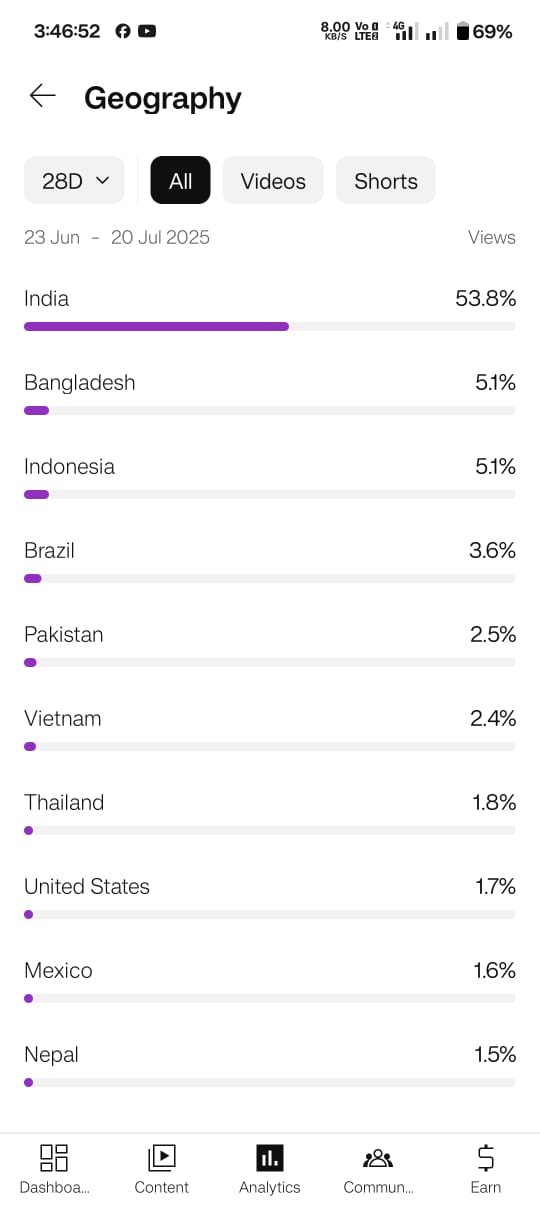
Task: Tap the YouTube icon in status bar
Action: [x=147, y=31]
